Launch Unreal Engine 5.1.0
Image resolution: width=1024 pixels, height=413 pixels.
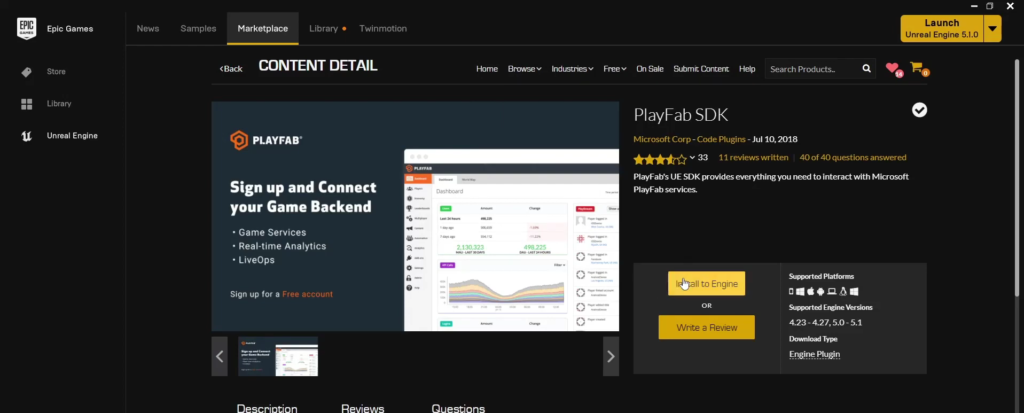pyautogui.click(x=942, y=29)
